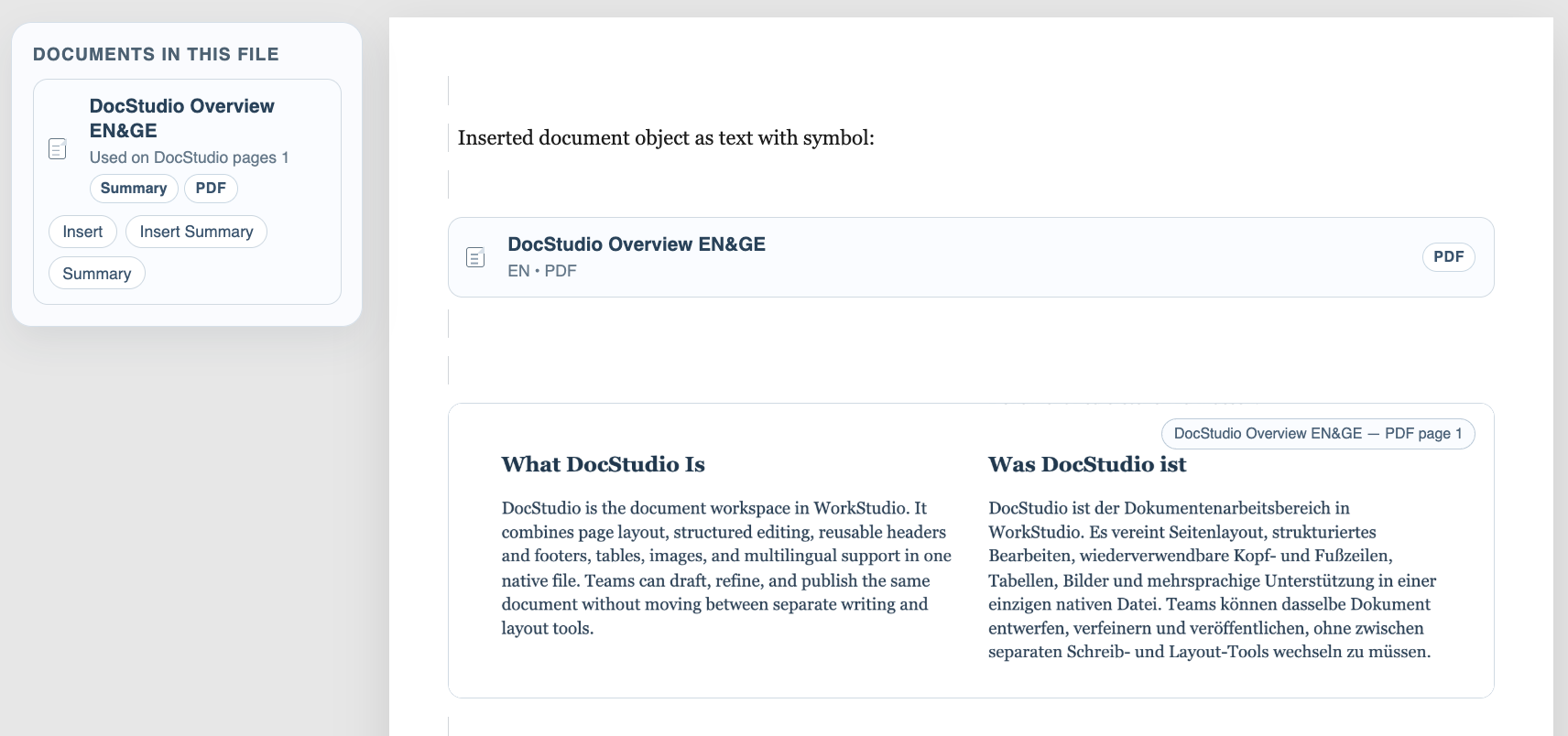This screenshot has width=1568, height=736.
Task: Click the document icon in the sidebar document list
Action: pos(58,148)
